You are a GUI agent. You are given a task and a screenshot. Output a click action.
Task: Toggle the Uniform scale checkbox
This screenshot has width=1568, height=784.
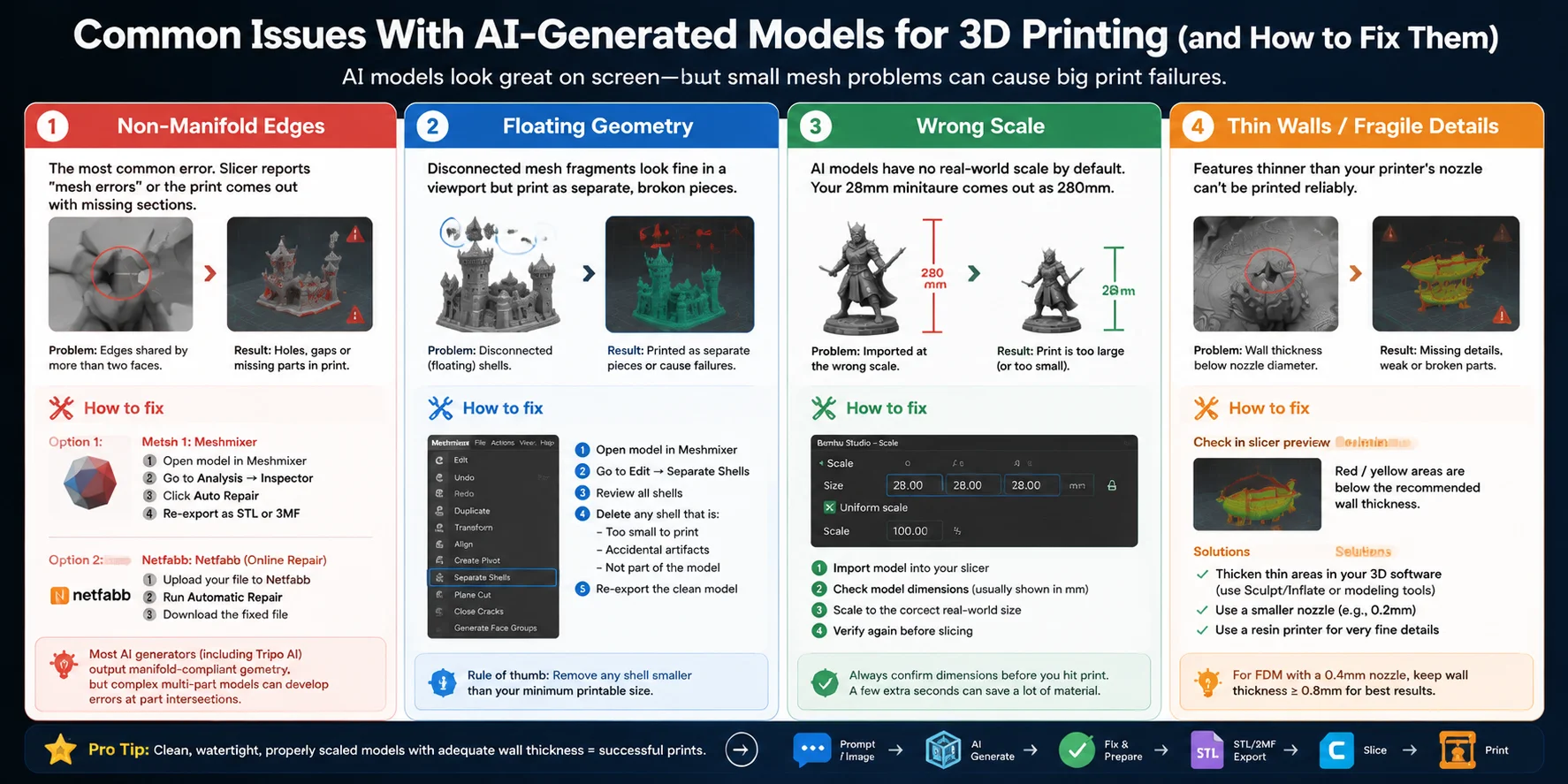coord(829,507)
